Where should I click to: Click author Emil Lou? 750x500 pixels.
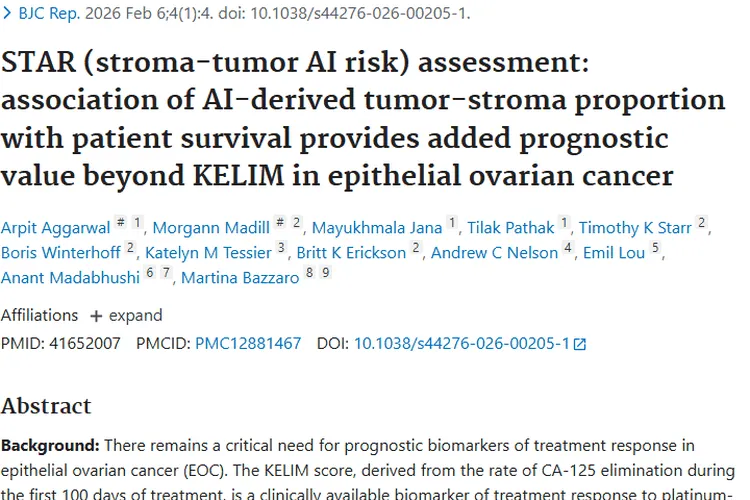click(x=614, y=252)
